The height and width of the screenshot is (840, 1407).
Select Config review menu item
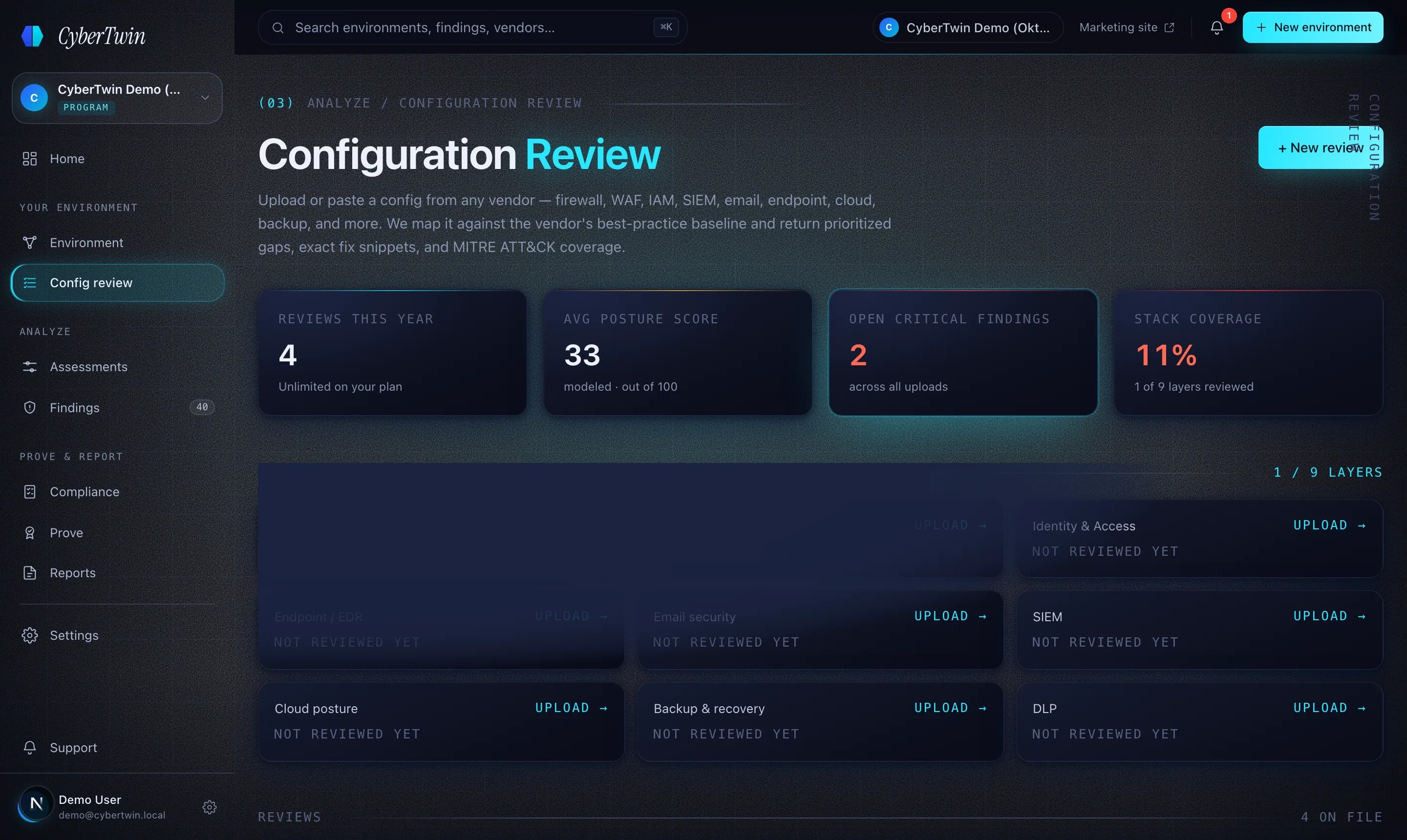point(117,282)
